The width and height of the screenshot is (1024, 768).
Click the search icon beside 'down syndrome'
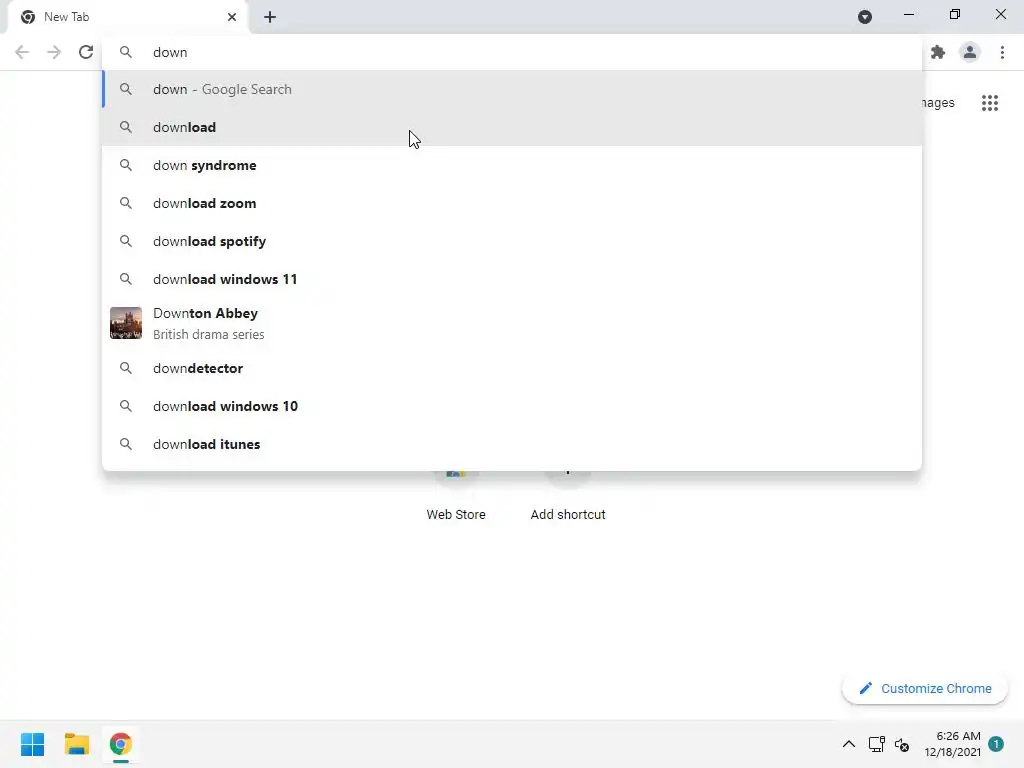click(x=125, y=165)
